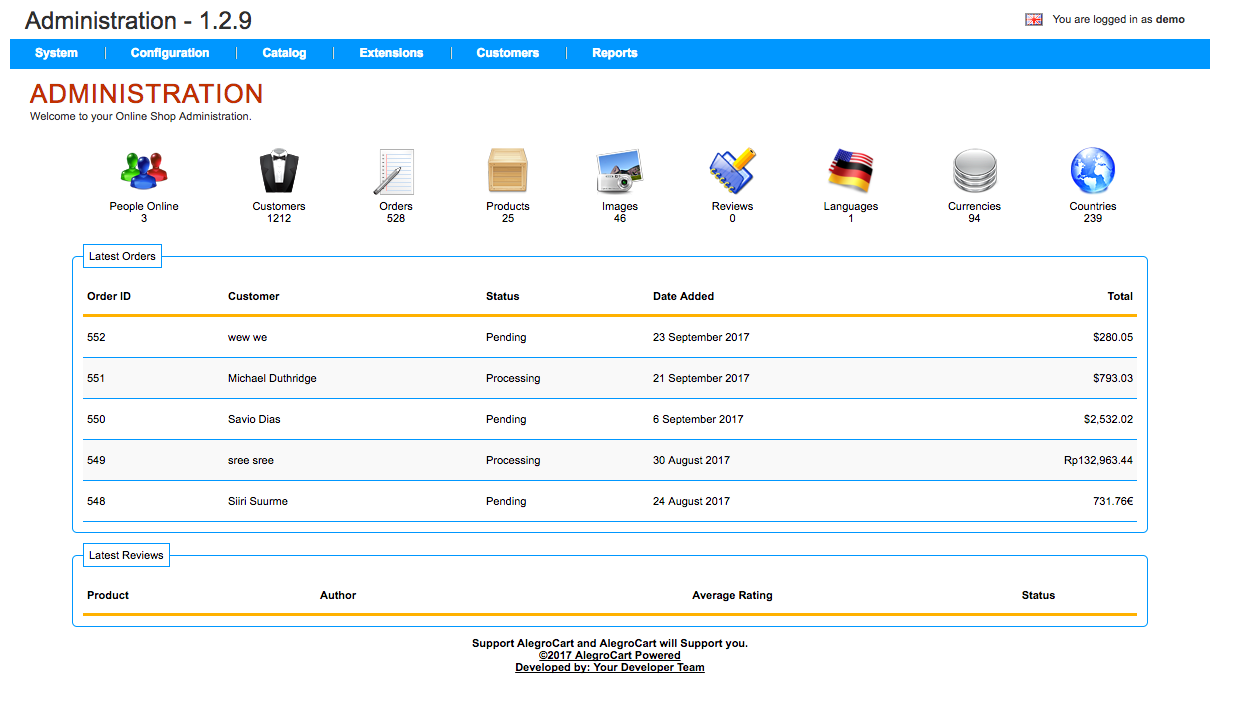This screenshot has height=702, width=1254.
Task: Click the language flag icon near login text
Action: [1034, 20]
